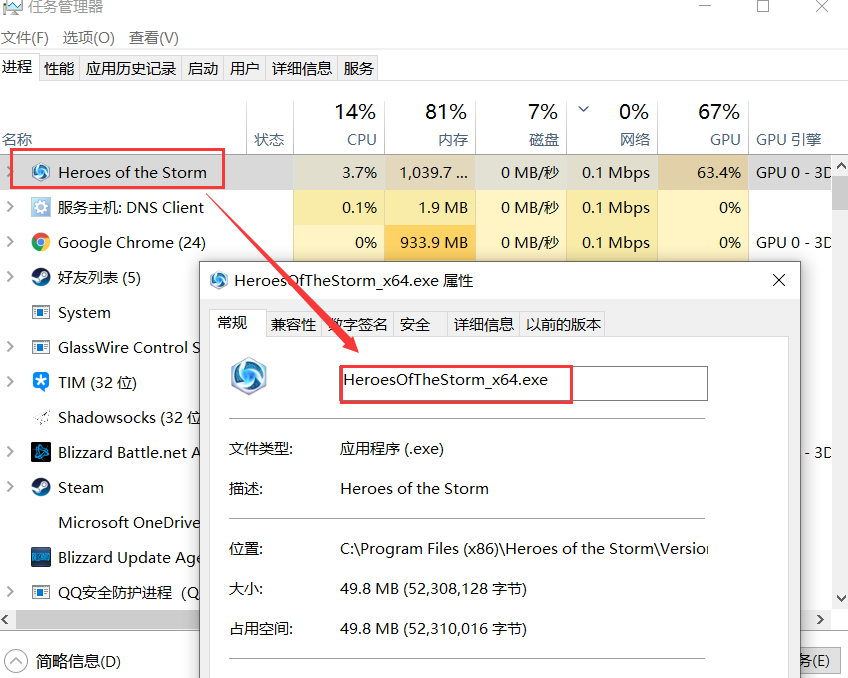The height and width of the screenshot is (678, 848).
Task: Sort processes by 内存 column
Action: pos(430,127)
